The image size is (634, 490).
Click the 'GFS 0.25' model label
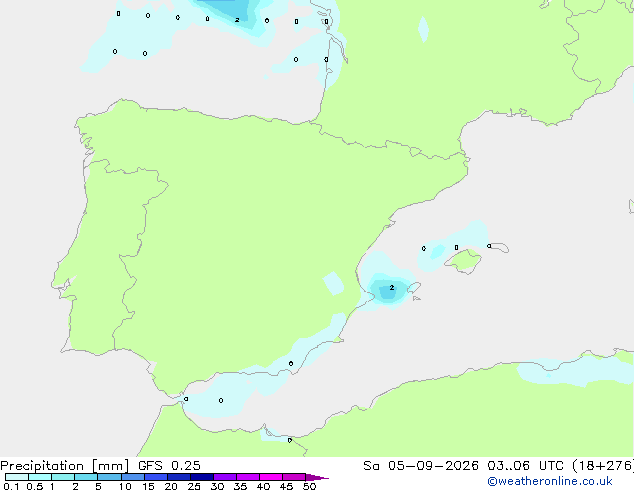pyautogui.click(x=169, y=466)
